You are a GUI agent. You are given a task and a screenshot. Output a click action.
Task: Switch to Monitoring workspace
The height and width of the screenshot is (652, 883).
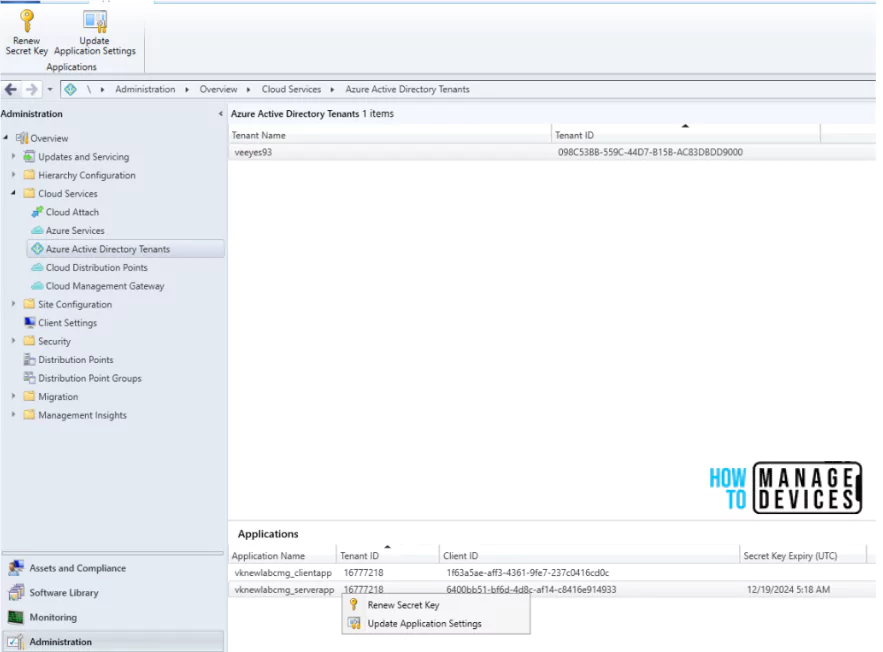click(113, 617)
